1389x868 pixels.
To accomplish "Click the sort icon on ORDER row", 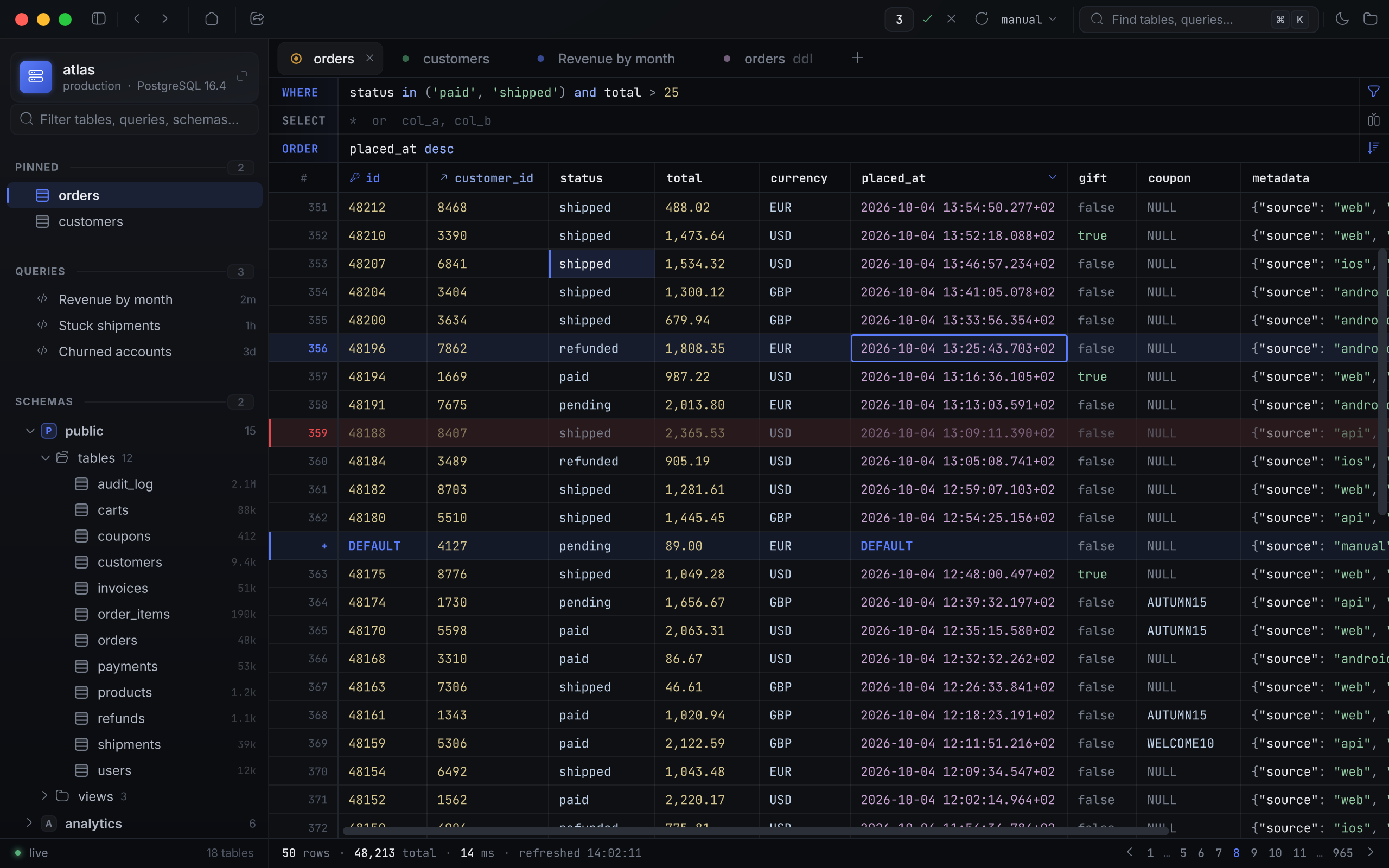I will click(1373, 148).
